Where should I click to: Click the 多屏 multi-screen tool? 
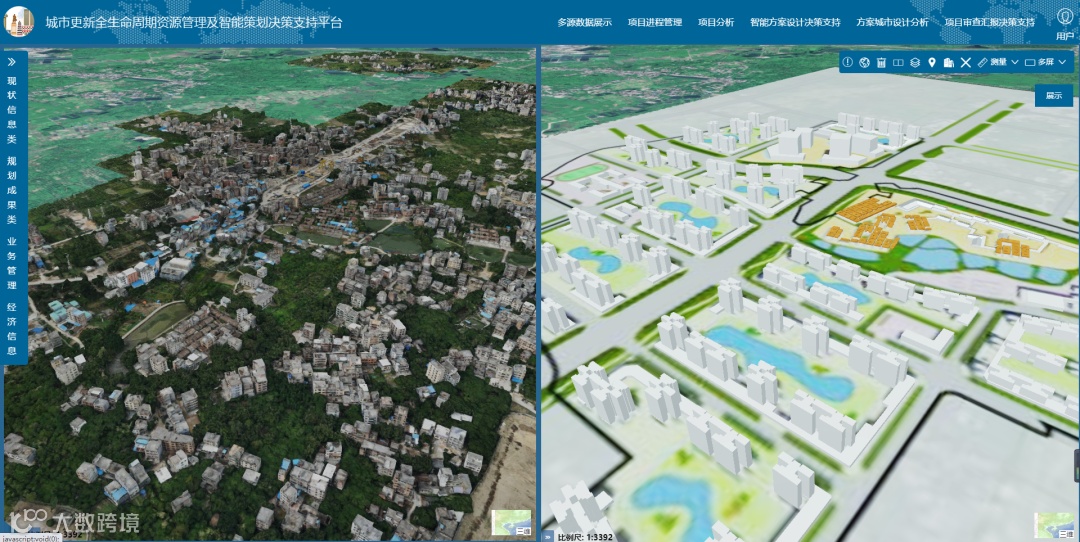click(x=1039, y=63)
